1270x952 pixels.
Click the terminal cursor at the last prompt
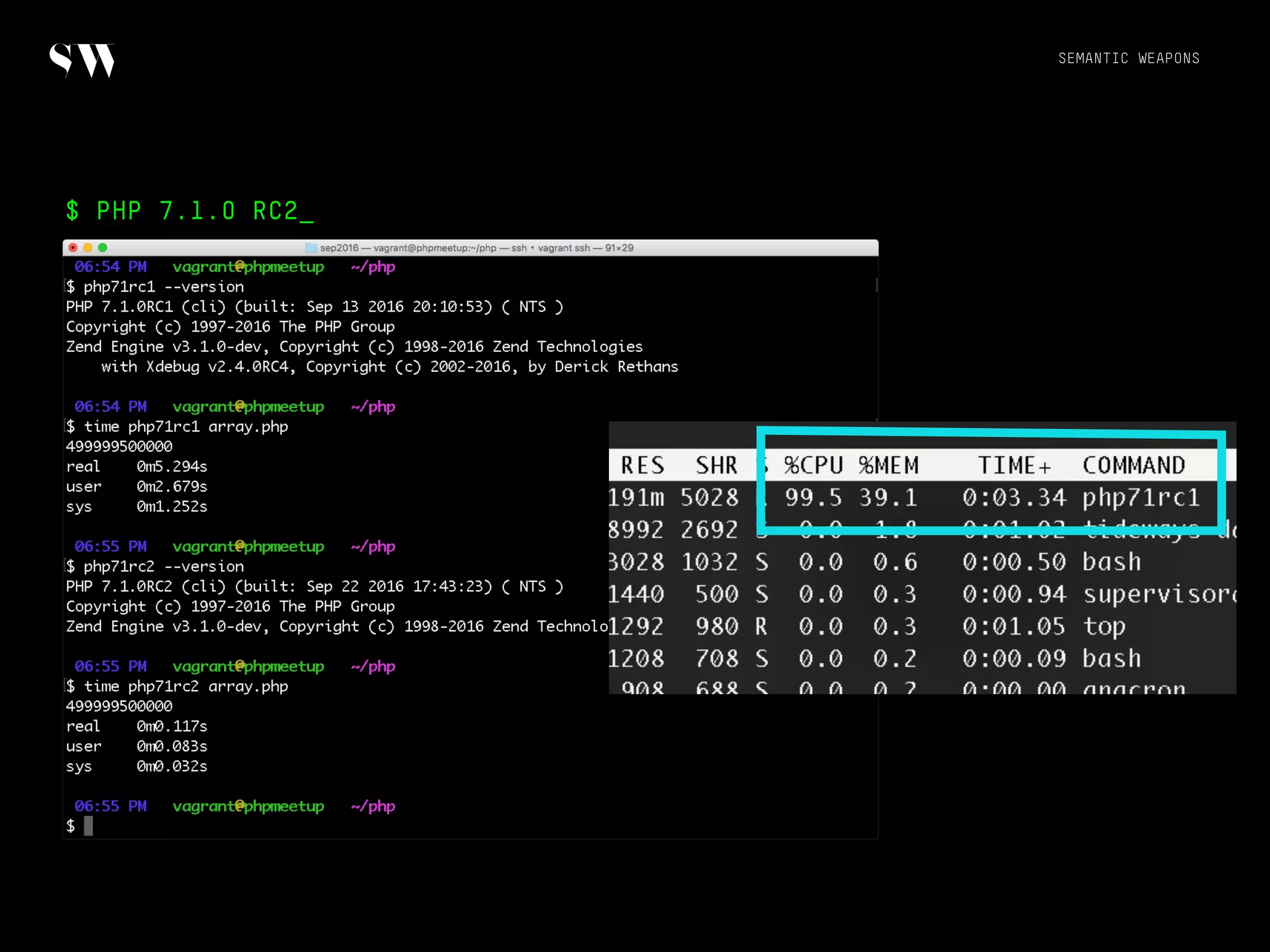(x=89, y=826)
